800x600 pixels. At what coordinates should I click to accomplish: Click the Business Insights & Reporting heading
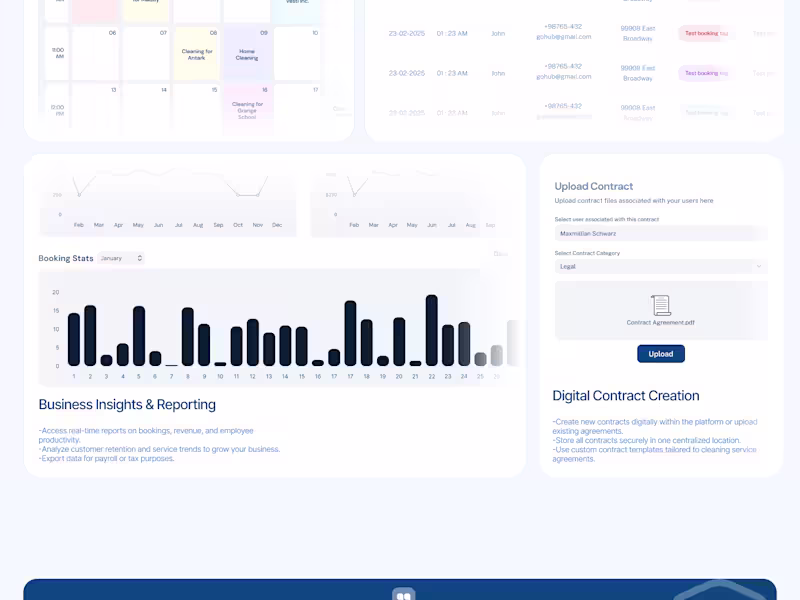pos(127,404)
